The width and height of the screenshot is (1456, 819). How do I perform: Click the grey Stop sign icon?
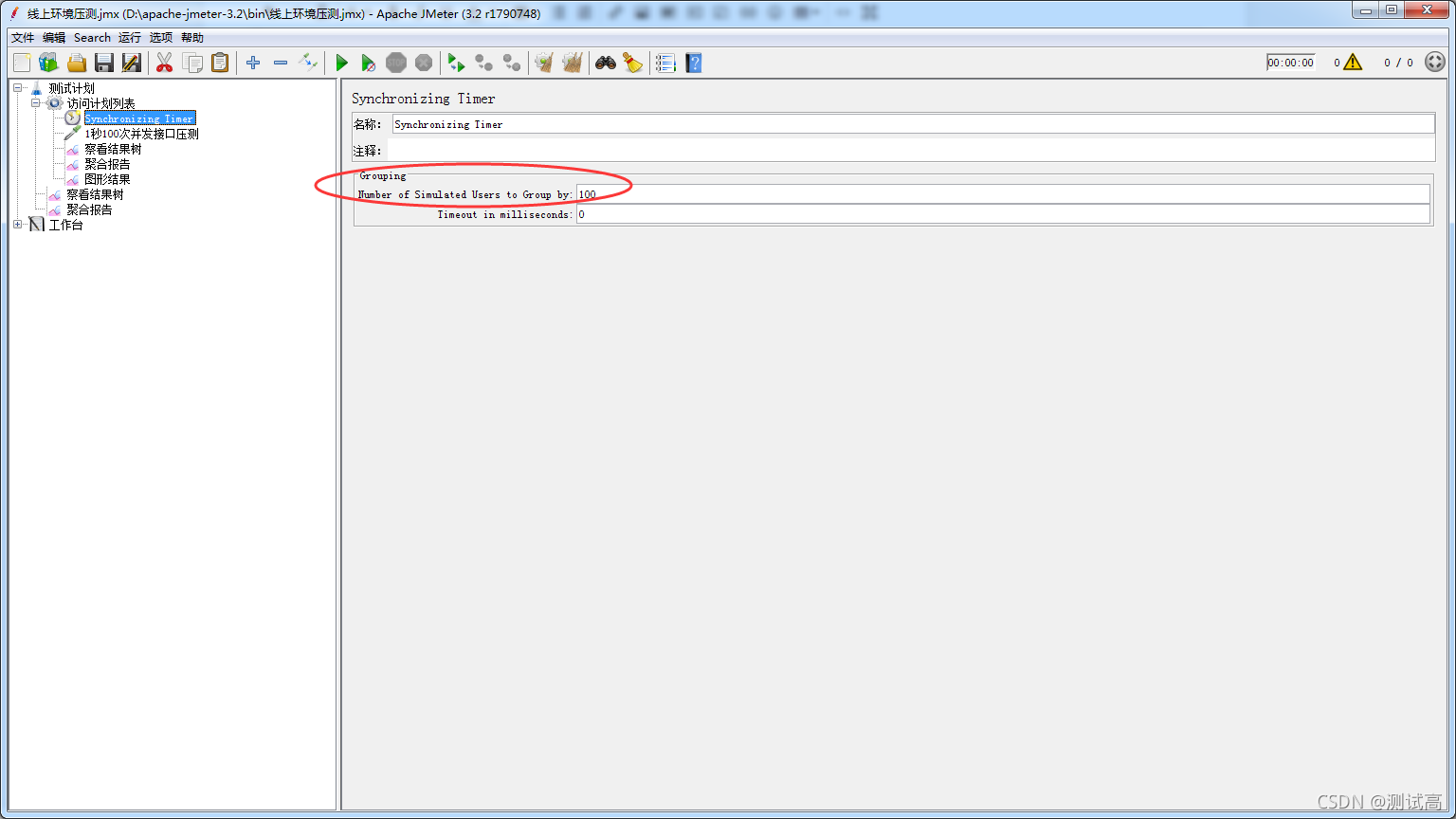point(396,63)
